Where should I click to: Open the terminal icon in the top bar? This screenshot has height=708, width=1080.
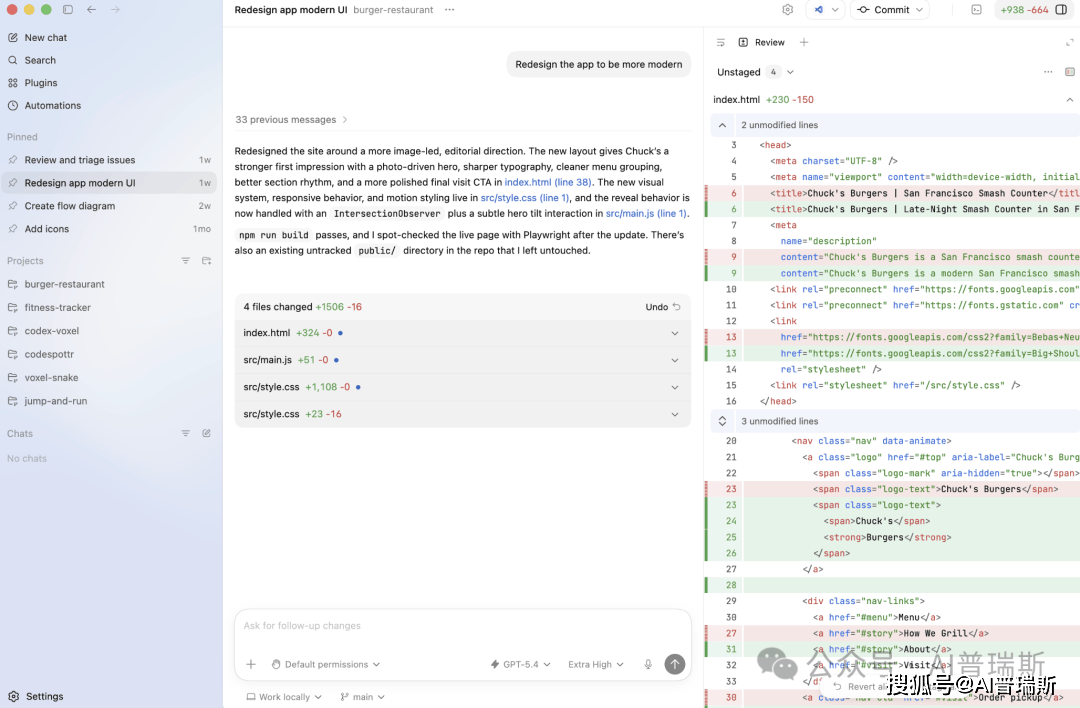[976, 10]
